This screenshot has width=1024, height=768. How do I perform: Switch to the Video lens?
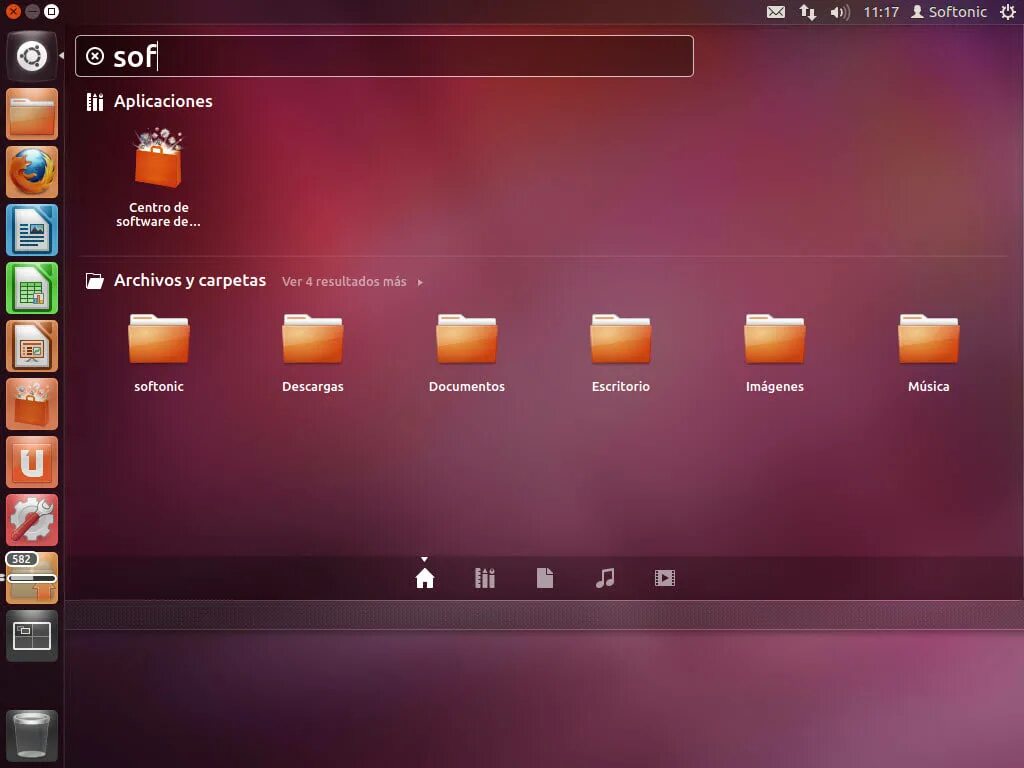pos(665,578)
